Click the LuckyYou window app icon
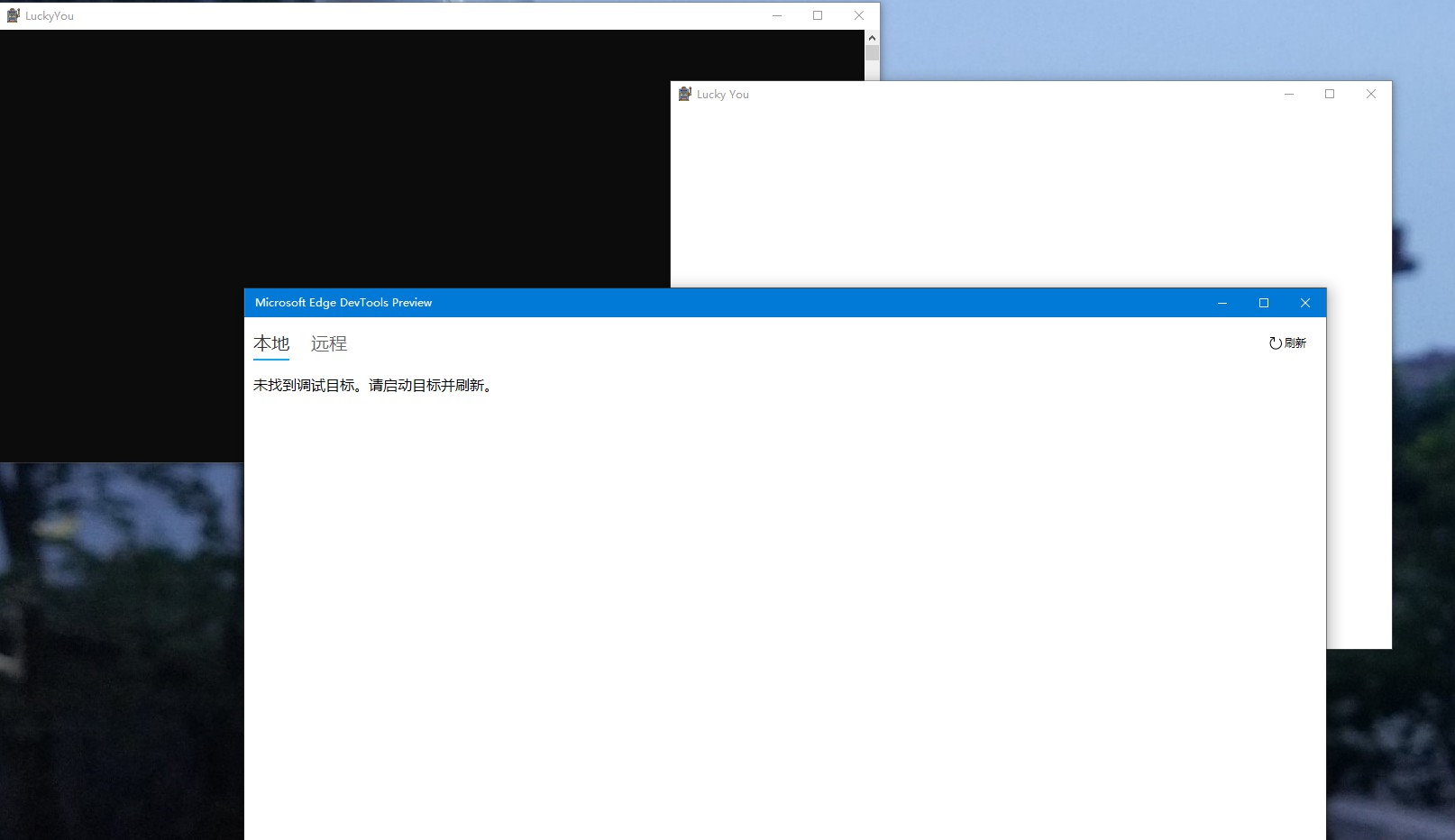 (x=14, y=15)
